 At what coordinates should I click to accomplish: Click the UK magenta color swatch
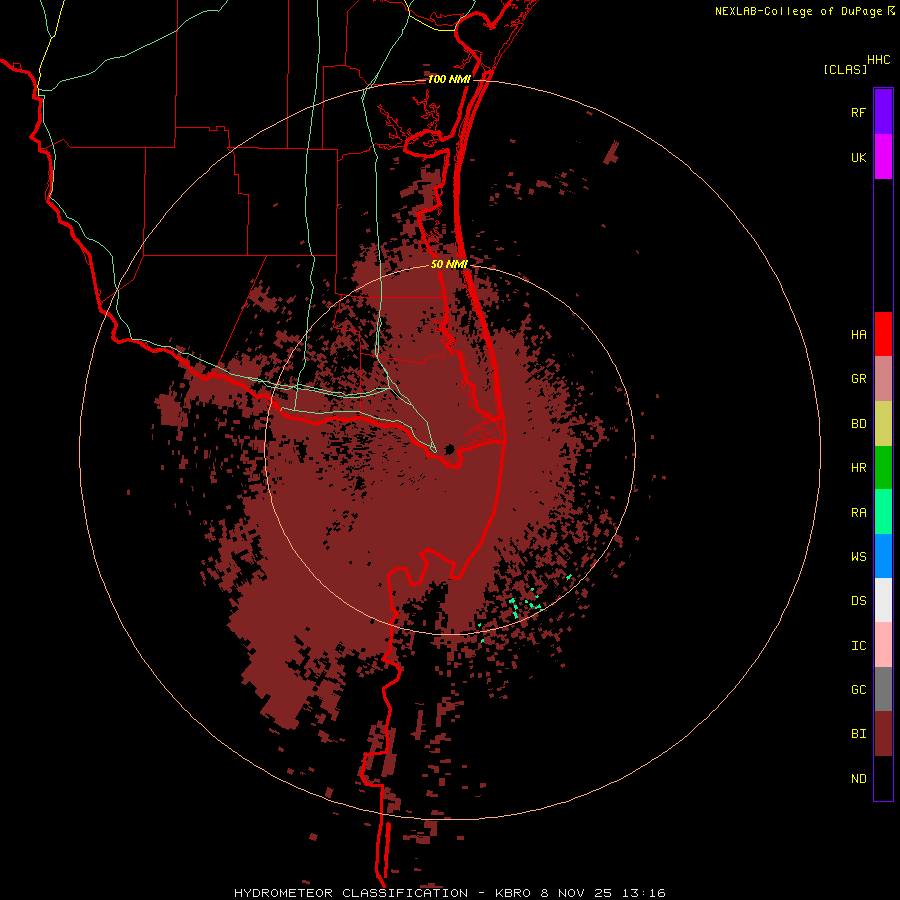(883, 157)
